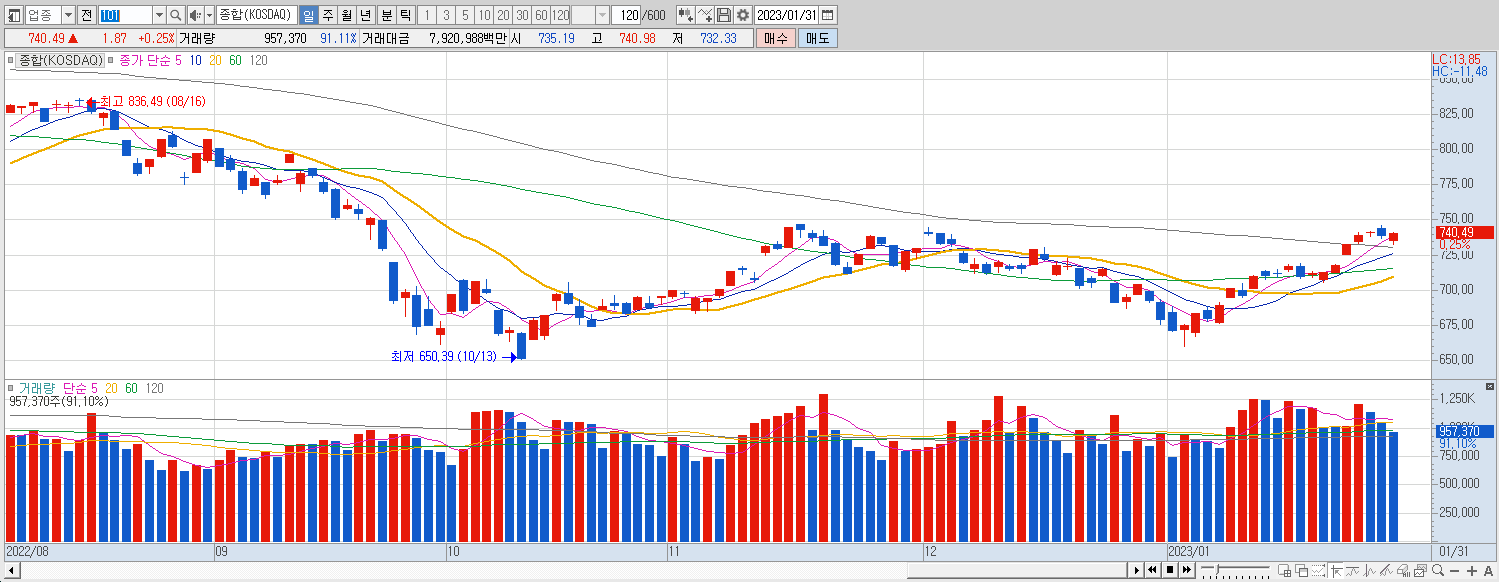Image resolution: width=1499 pixels, height=582 pixels.
Task: Click the 종가 단순 moving average label
Action: 145,60
